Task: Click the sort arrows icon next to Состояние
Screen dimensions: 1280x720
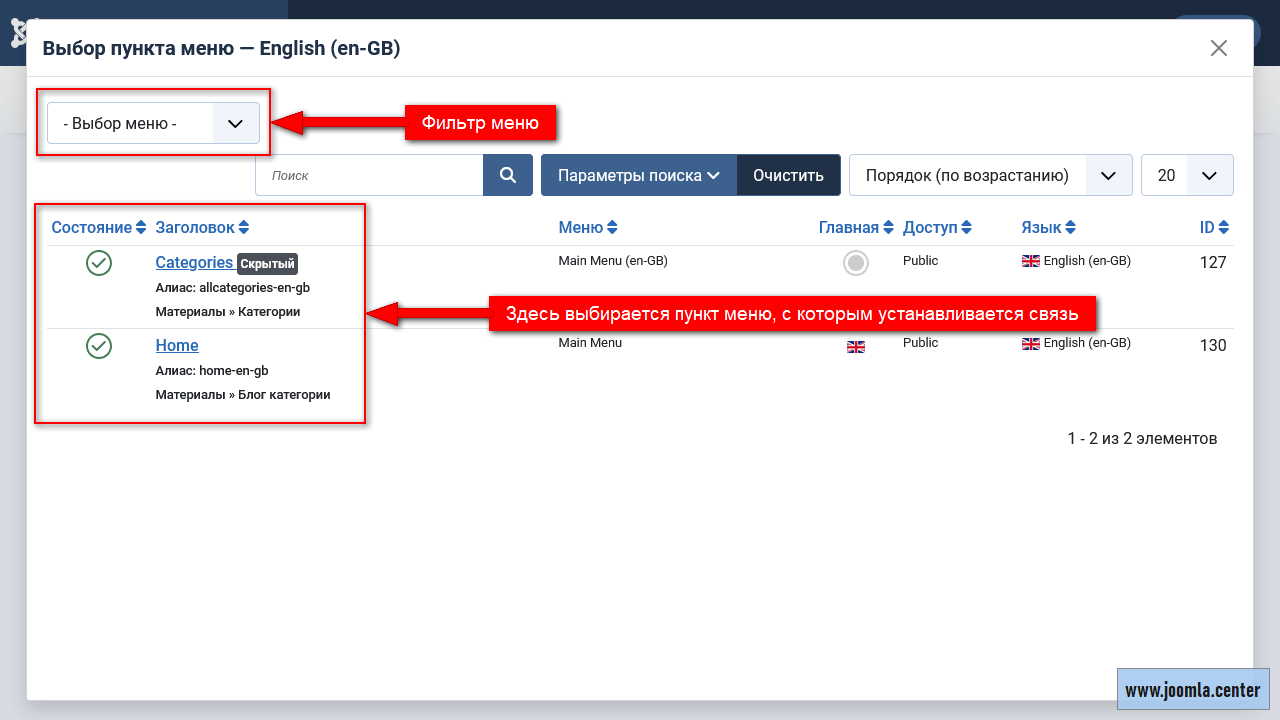Action: click(x=141, y=228)
